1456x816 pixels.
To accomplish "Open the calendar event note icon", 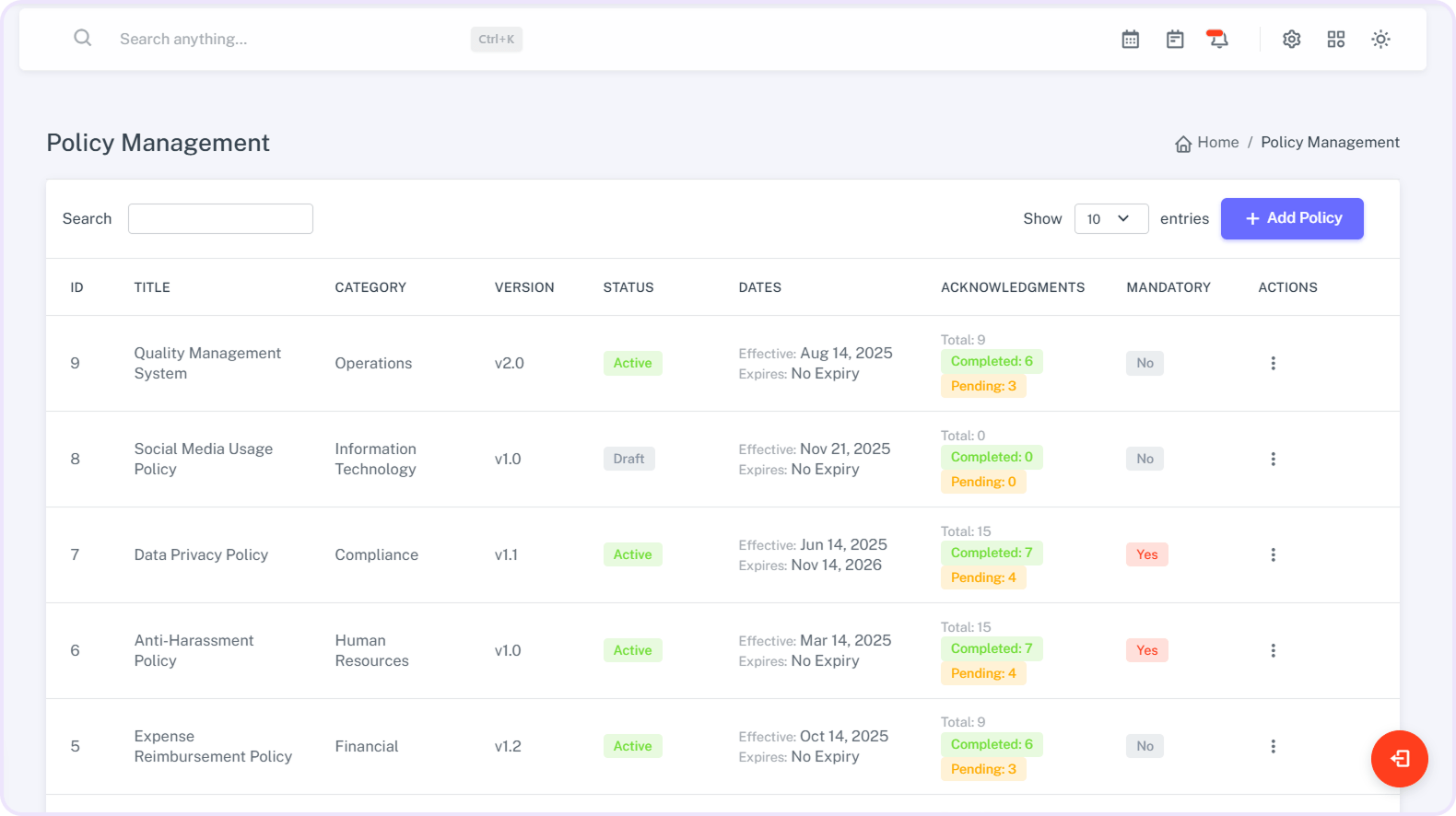I will 1174,40.
